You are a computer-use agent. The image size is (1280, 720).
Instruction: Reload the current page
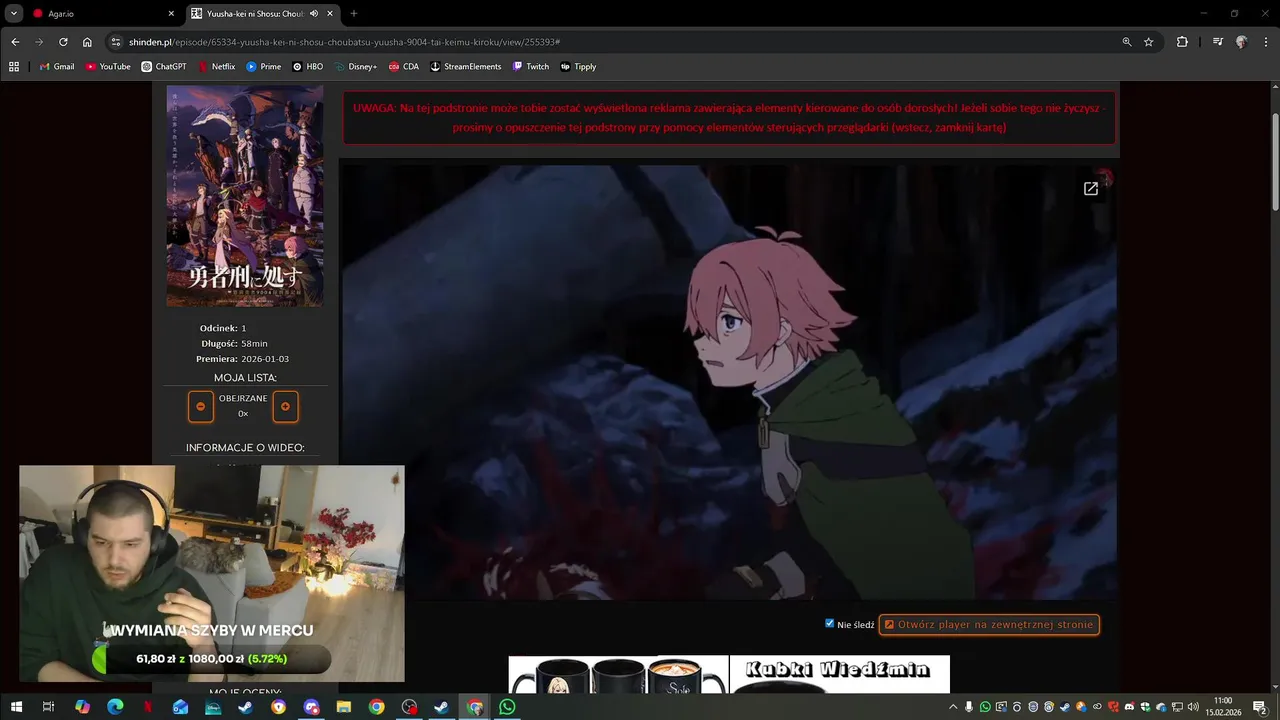coord(63,42)
